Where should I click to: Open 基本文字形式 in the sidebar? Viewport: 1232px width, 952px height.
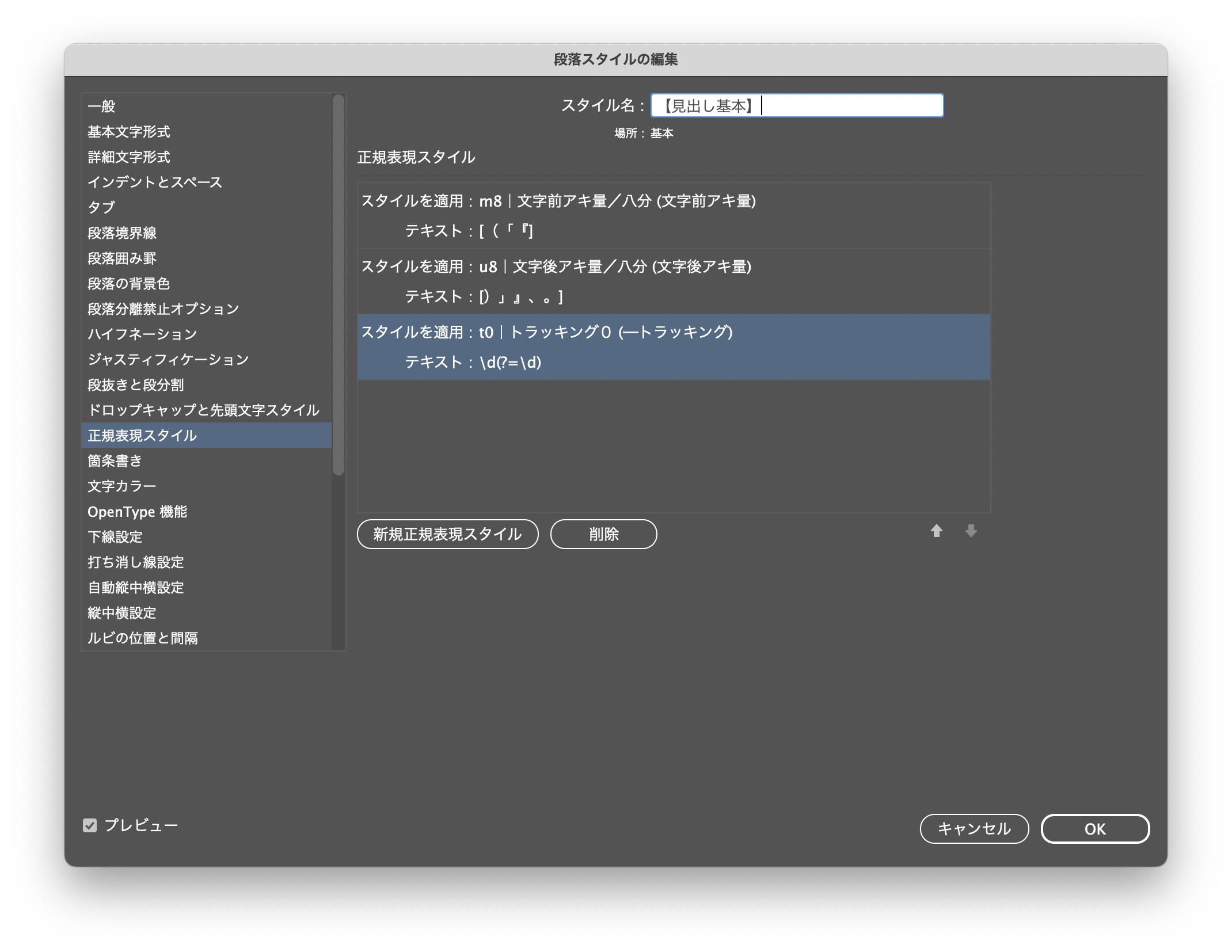(x=129, y=132)
